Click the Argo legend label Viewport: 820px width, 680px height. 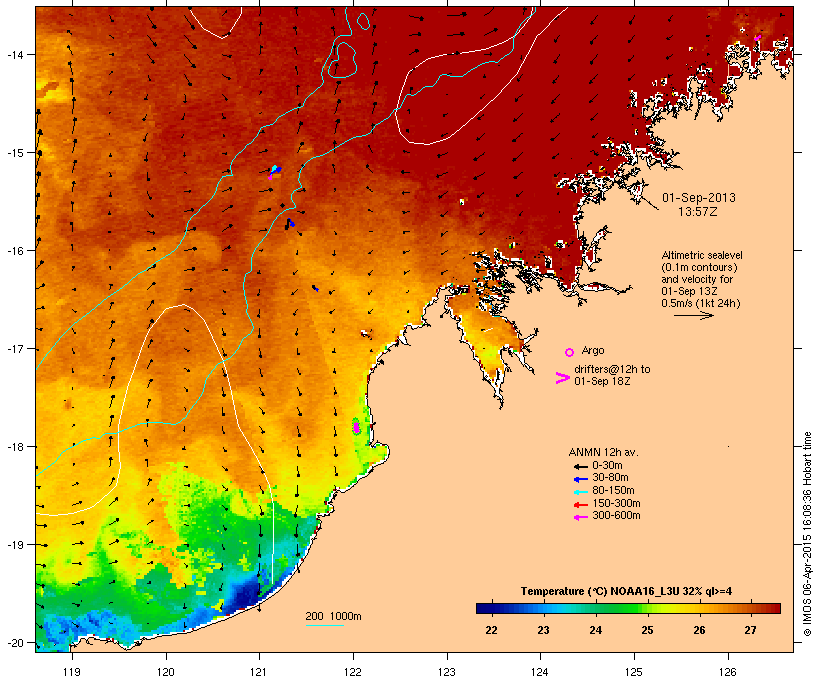coord(593,350)
